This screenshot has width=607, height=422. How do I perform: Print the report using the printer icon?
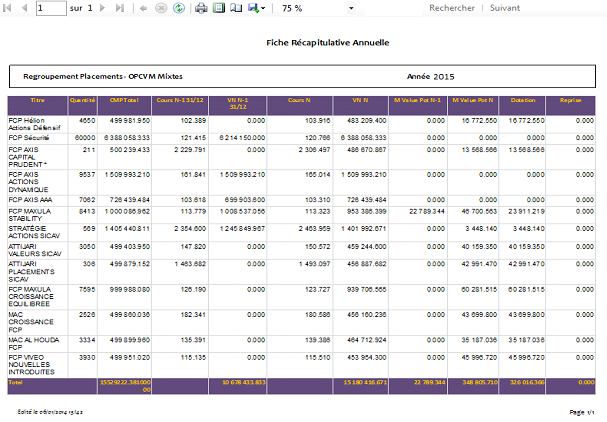tap(201, 8)
